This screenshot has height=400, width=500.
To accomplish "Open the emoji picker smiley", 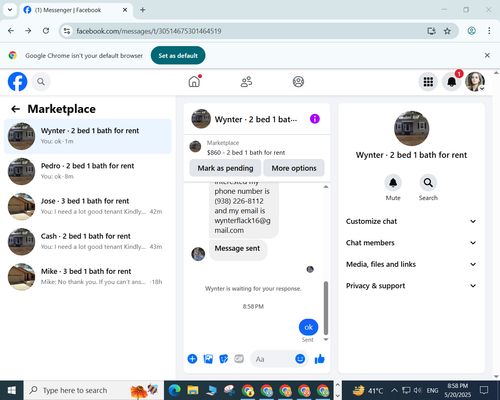I will point(300,359).
